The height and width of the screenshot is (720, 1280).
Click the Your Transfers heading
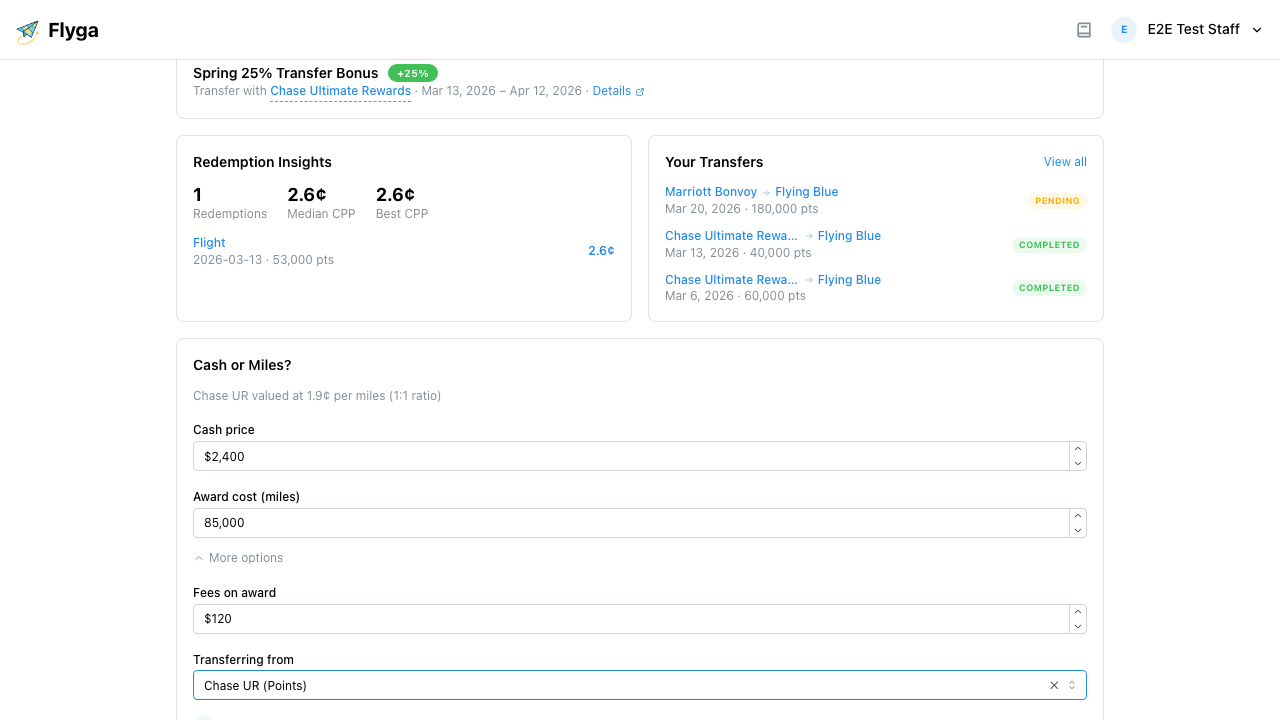(714, 162)
